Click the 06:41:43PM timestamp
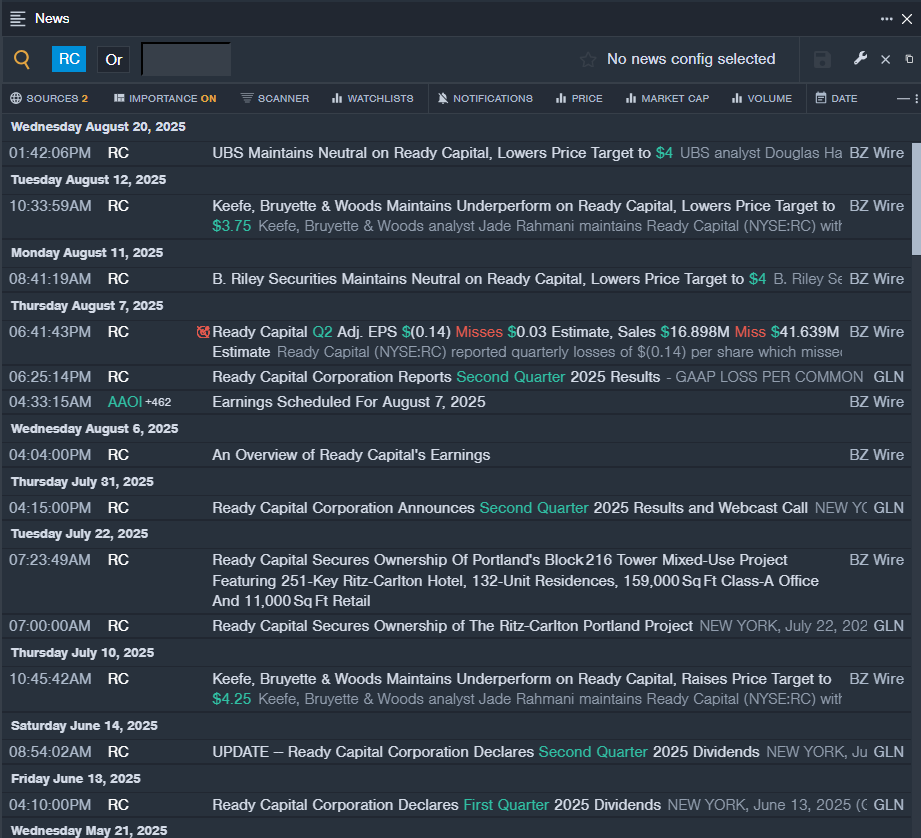Viewport: 921px width, 838px height. click(x=50, y=332)
